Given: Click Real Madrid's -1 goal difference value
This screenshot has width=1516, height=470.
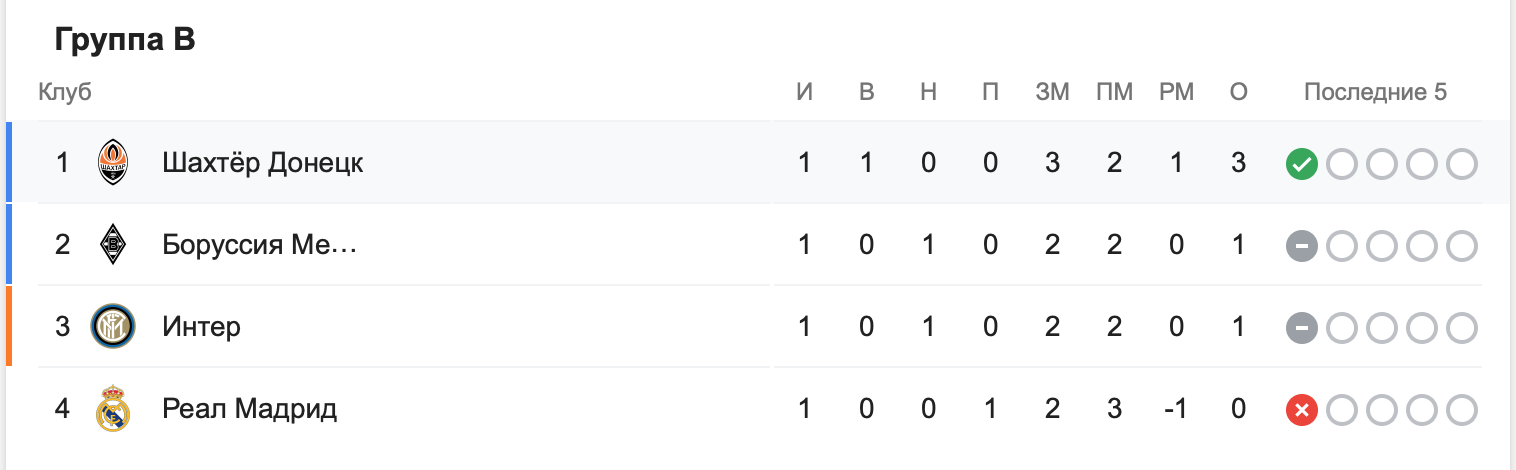Looking at the screenshot, I should (1177, 409).
